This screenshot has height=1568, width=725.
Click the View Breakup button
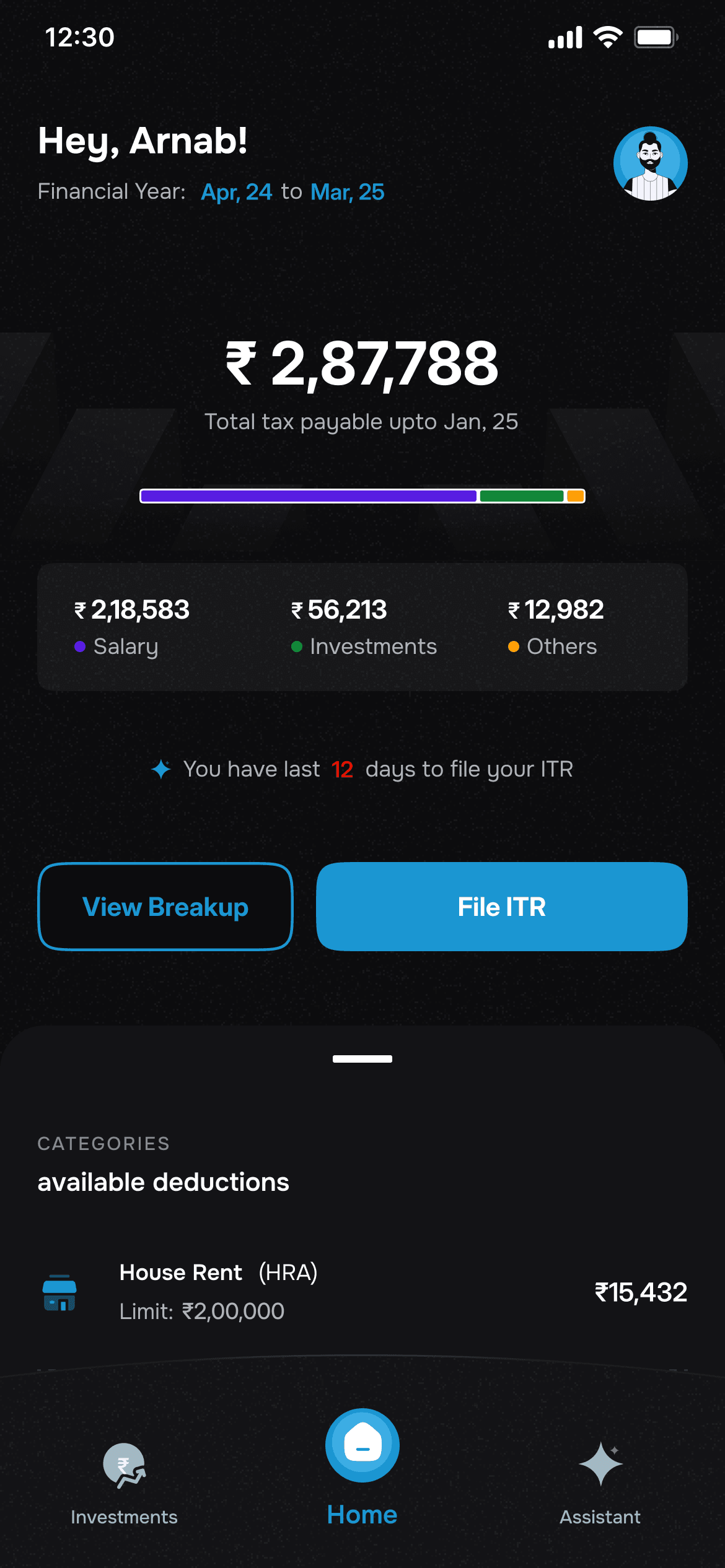coord(165,907)
